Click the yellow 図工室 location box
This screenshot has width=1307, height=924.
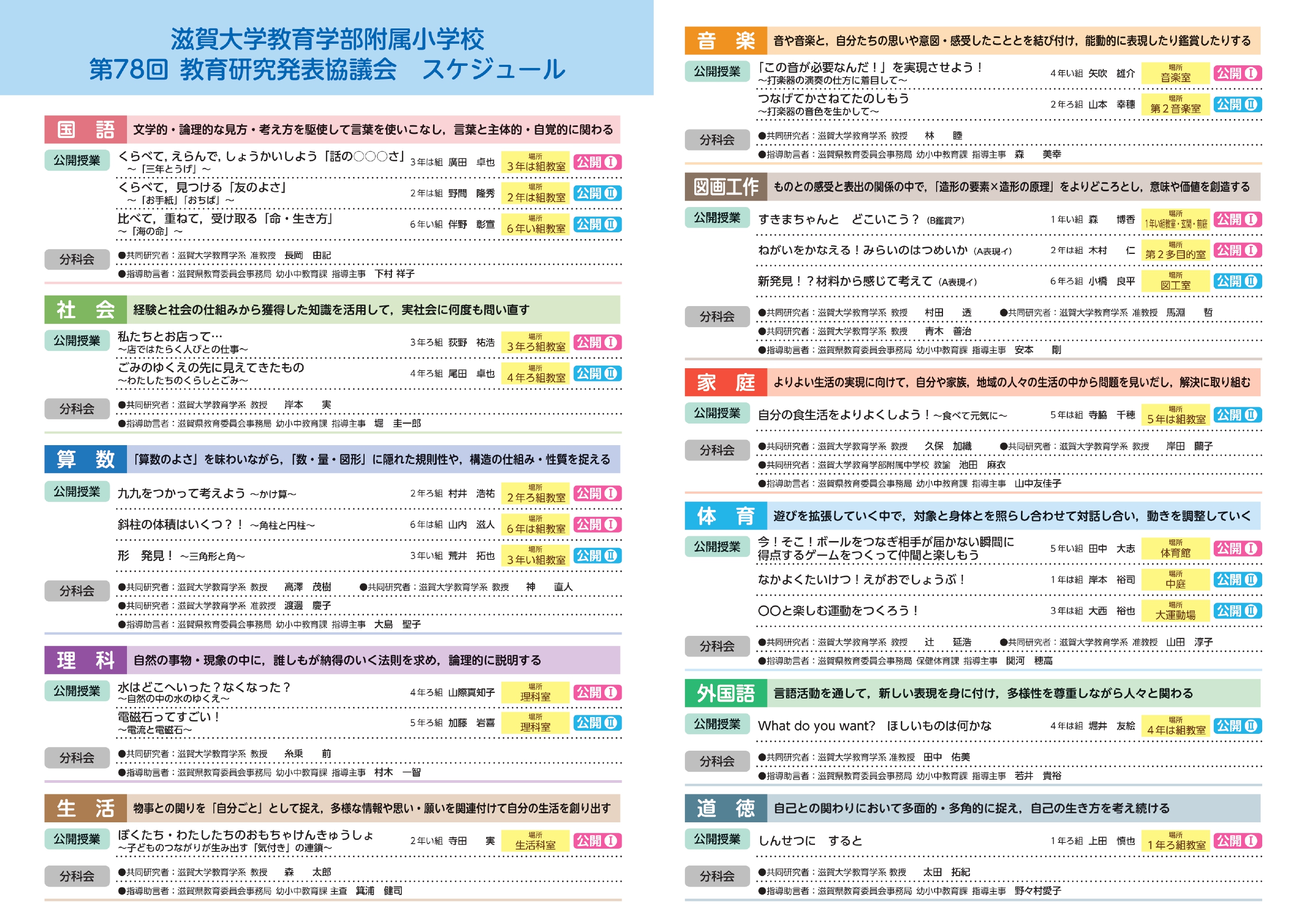point(1175,281)
